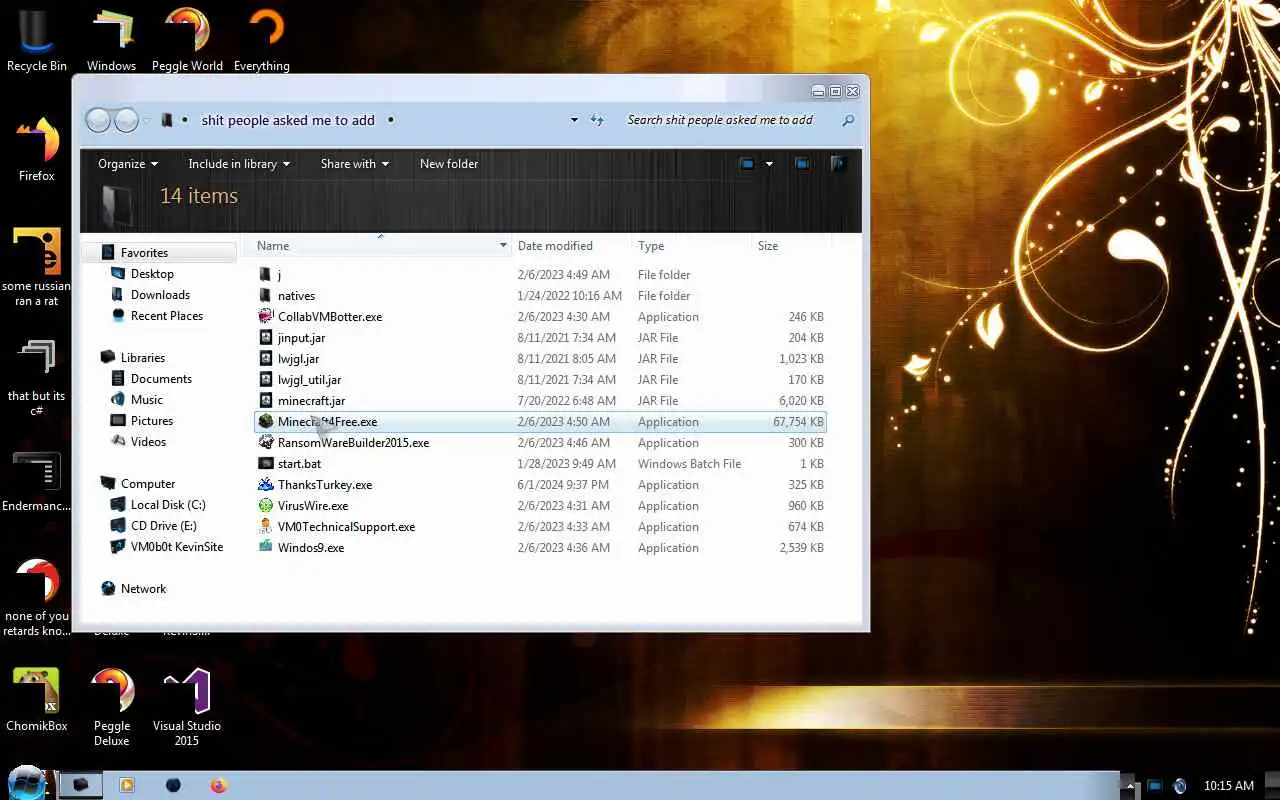Image resolution: width=1280 pixels, height=800 pixels.
Task: Click the volume tray icon
Action: (x=1180, y=786)
